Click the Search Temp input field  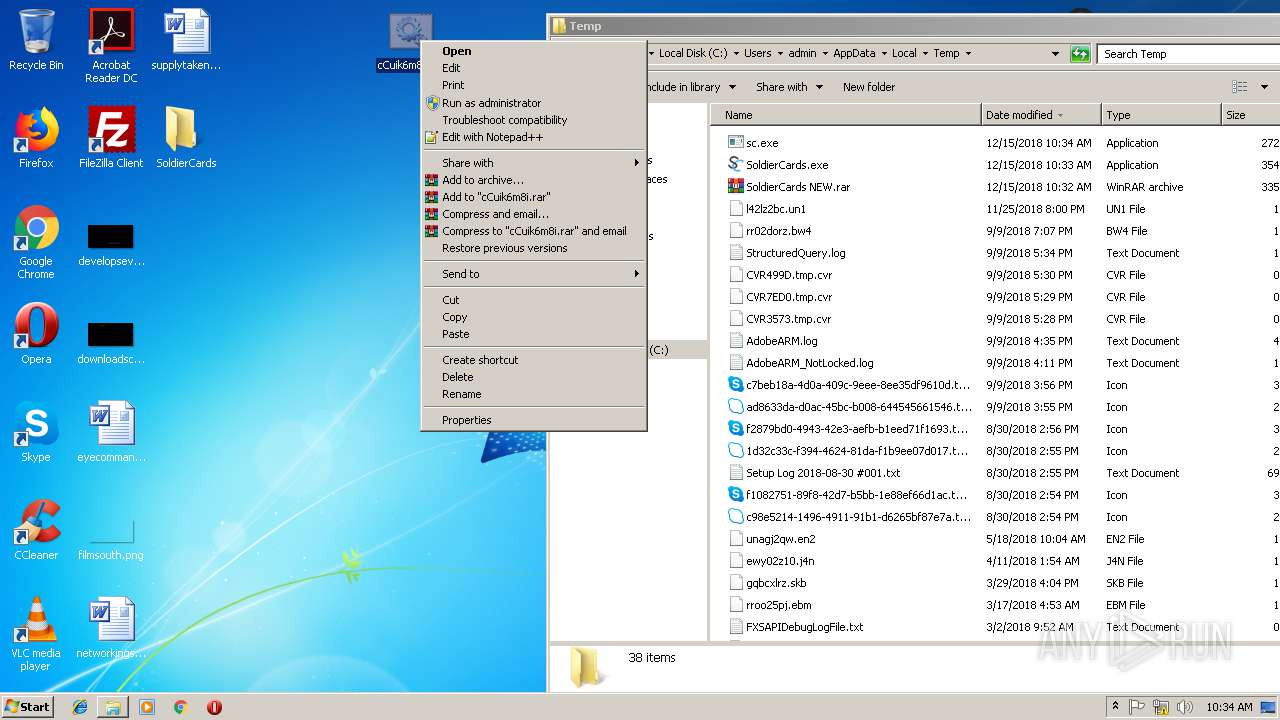(x=1188, y=54)
